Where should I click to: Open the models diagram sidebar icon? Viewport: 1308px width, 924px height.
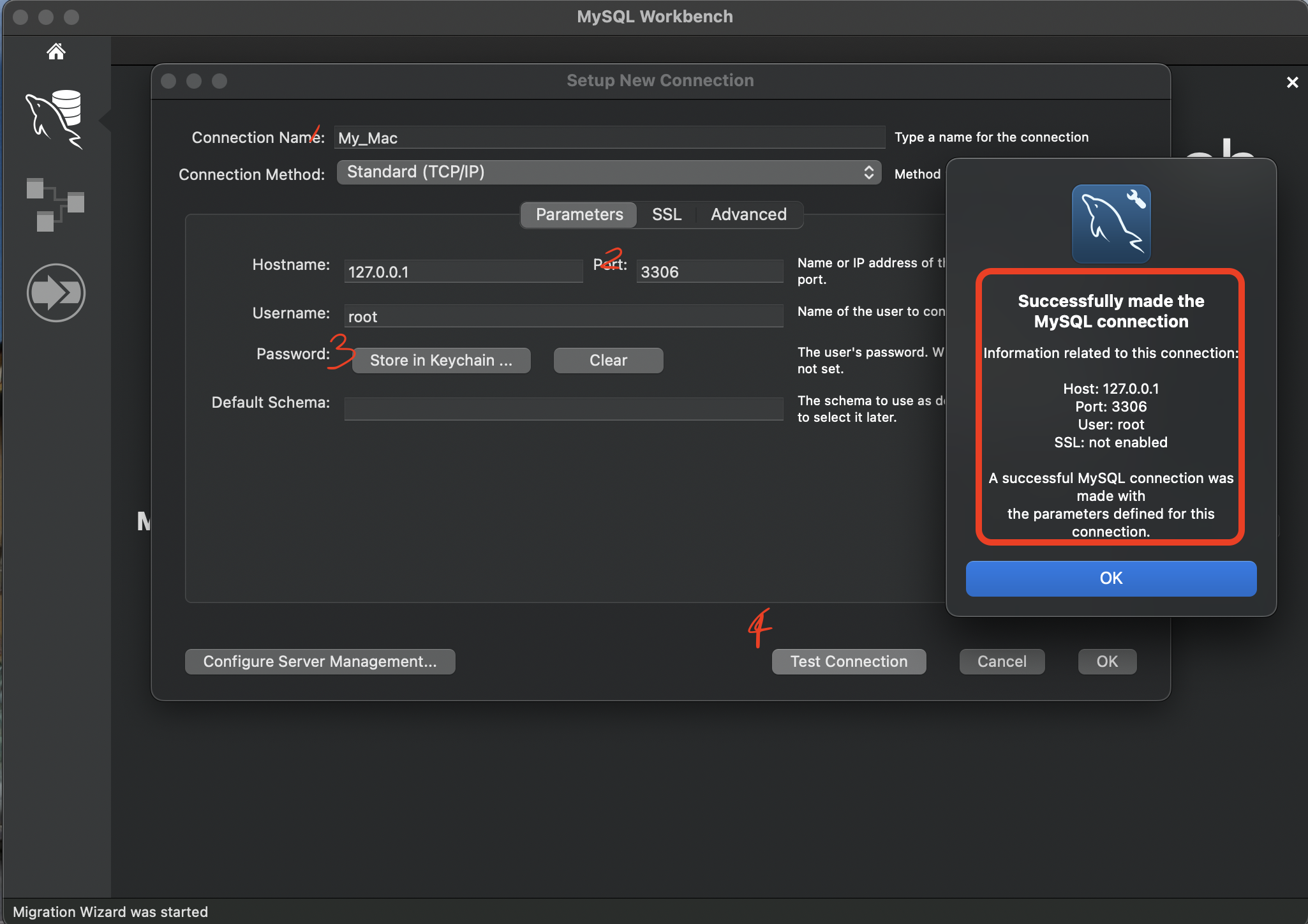(56, 204)
